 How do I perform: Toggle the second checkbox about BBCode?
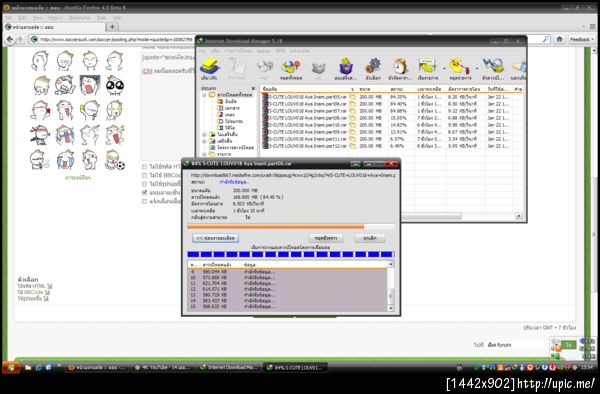[144, 175]
